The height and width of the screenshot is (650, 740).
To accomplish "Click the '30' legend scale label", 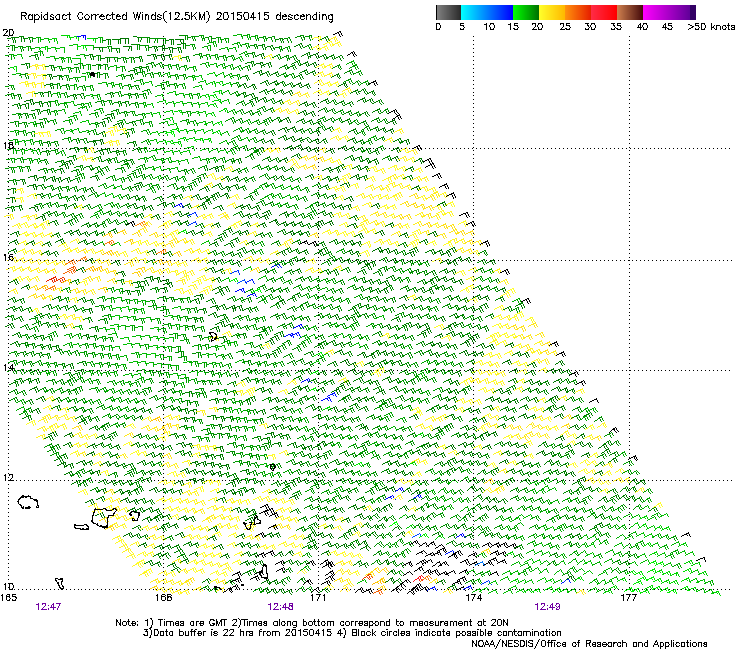I will click(590, 27).
